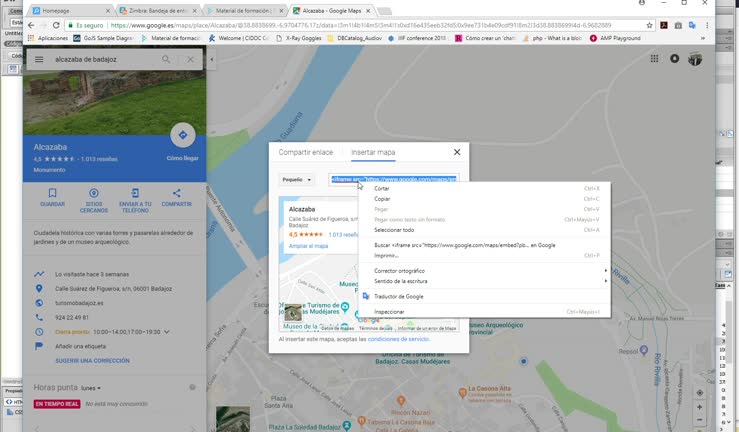The width and height of the screenshot is (739, 432).
Task: Click 1.013 reseñas reviews link
Action: tap(99, 159)
